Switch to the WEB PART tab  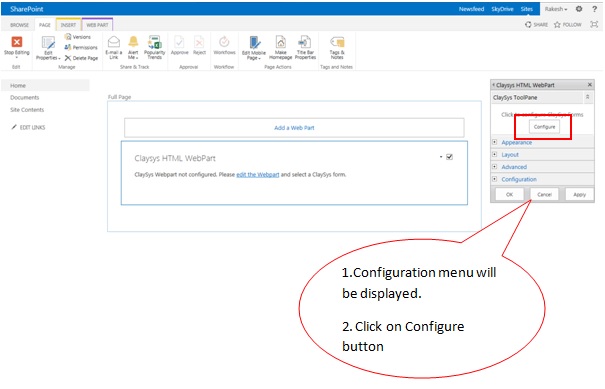click(x=97, y=25)
